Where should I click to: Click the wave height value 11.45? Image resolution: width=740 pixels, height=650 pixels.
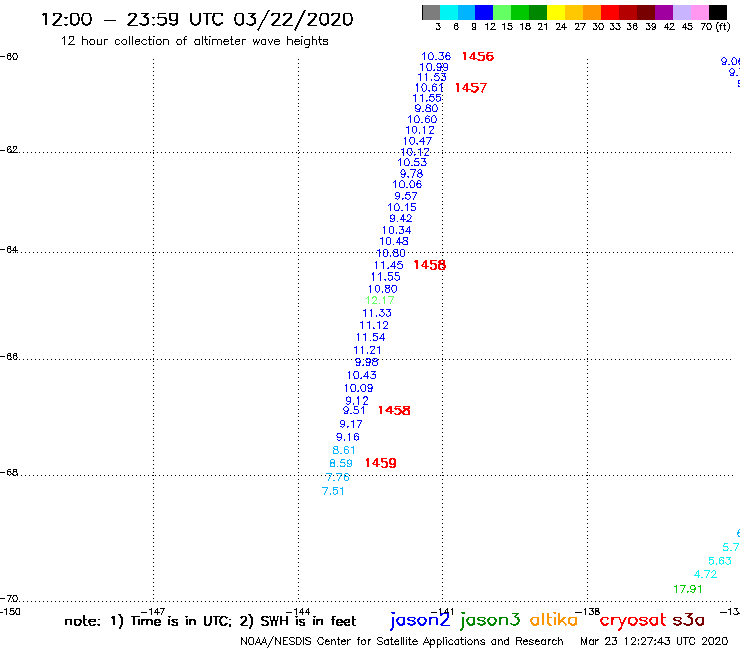388,265
